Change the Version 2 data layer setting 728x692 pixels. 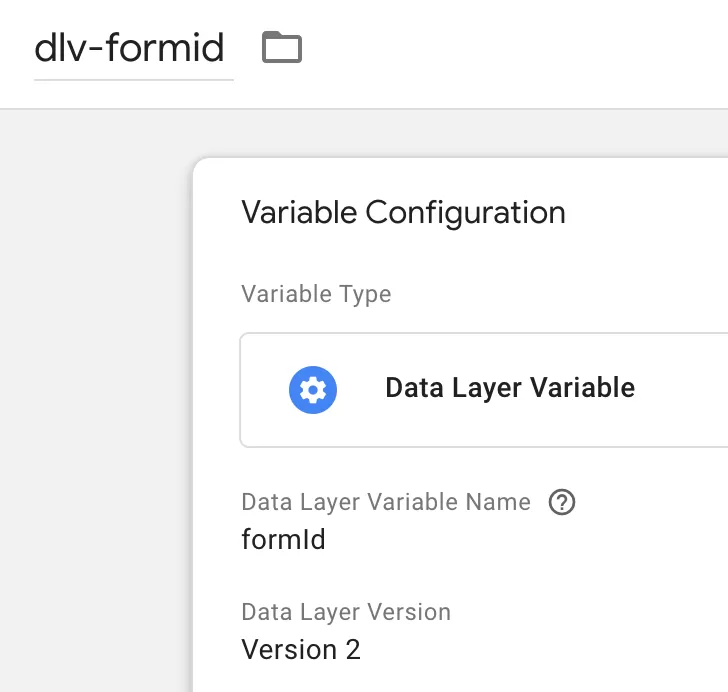[301, 649]
